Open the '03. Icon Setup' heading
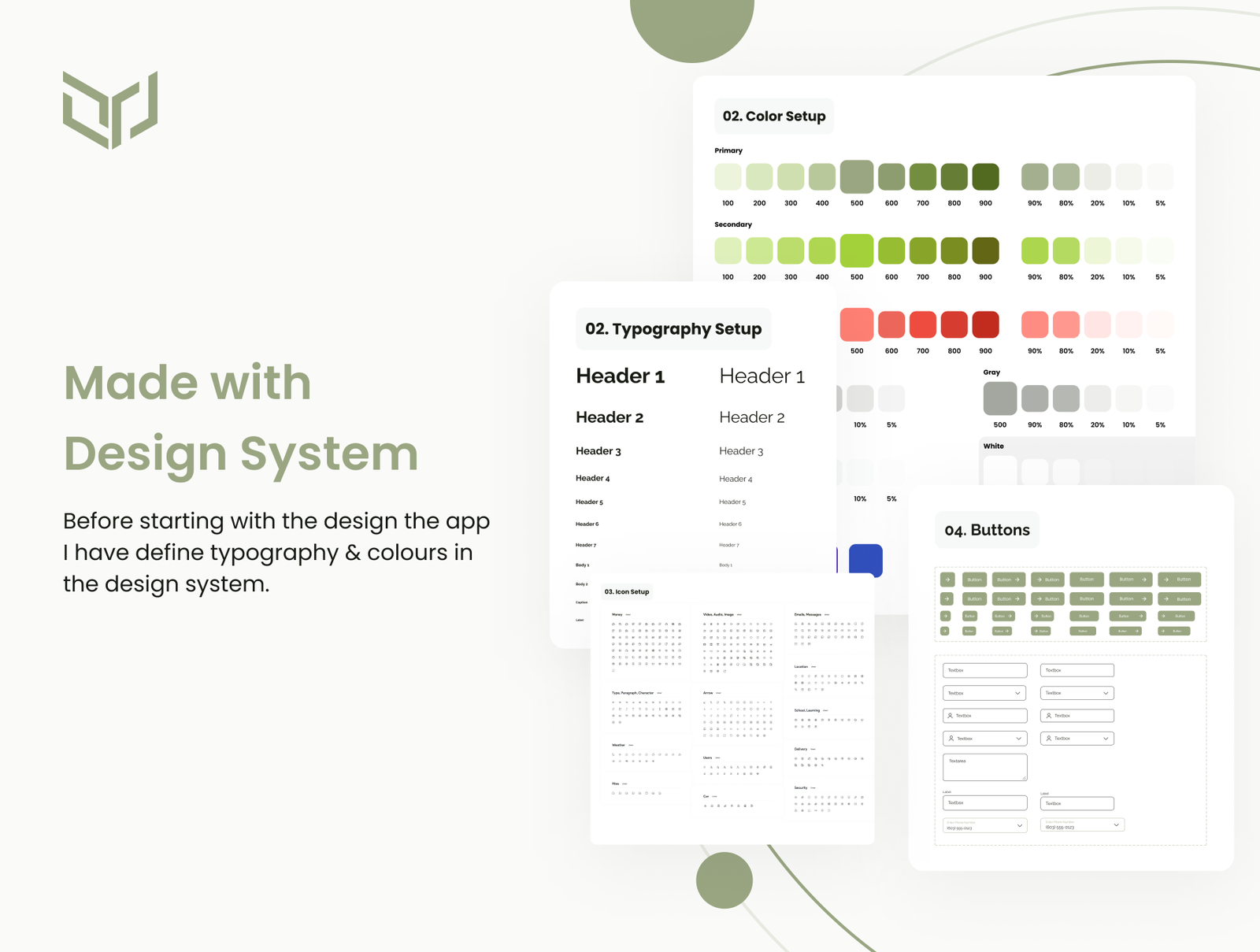Viewport: 1260px width, 952px height. point(627,591)
